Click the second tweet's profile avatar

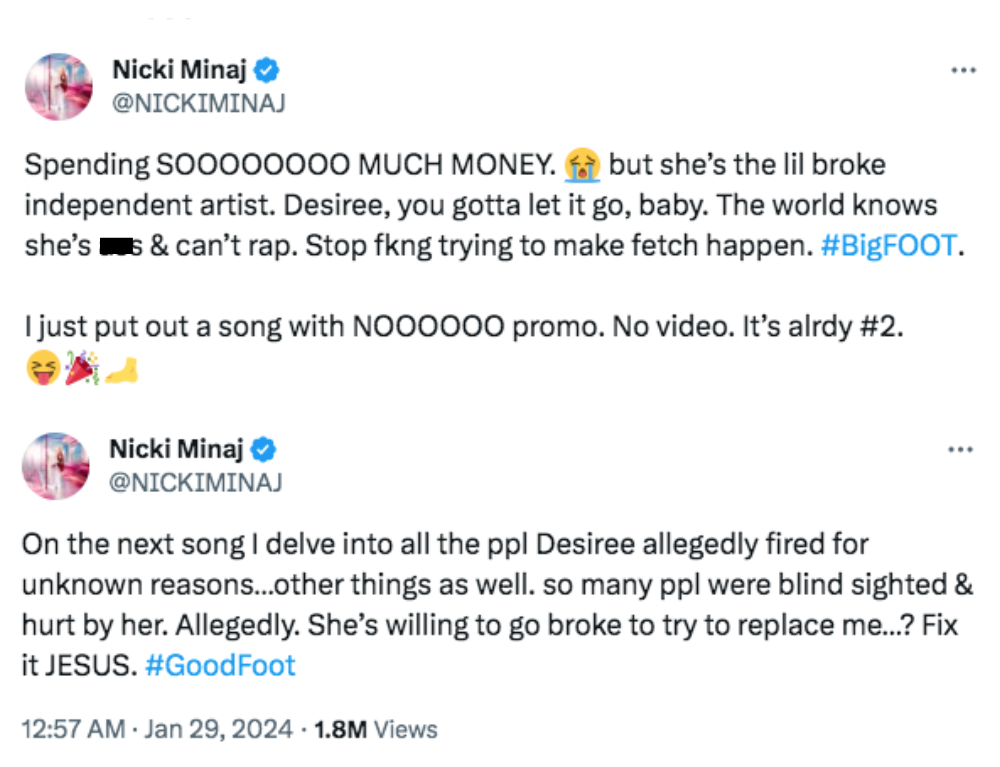click(56, 466)
